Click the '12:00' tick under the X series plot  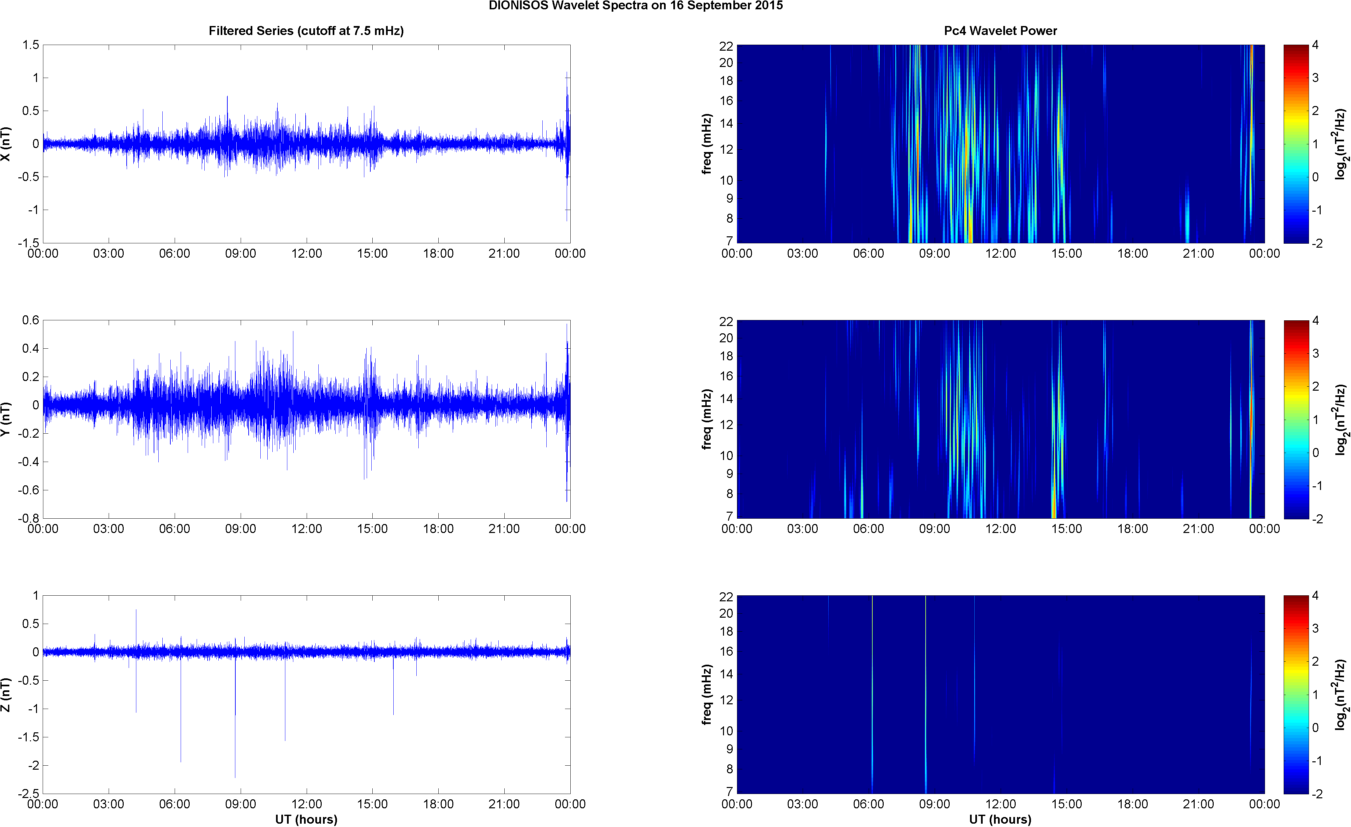tap(306, 254)
